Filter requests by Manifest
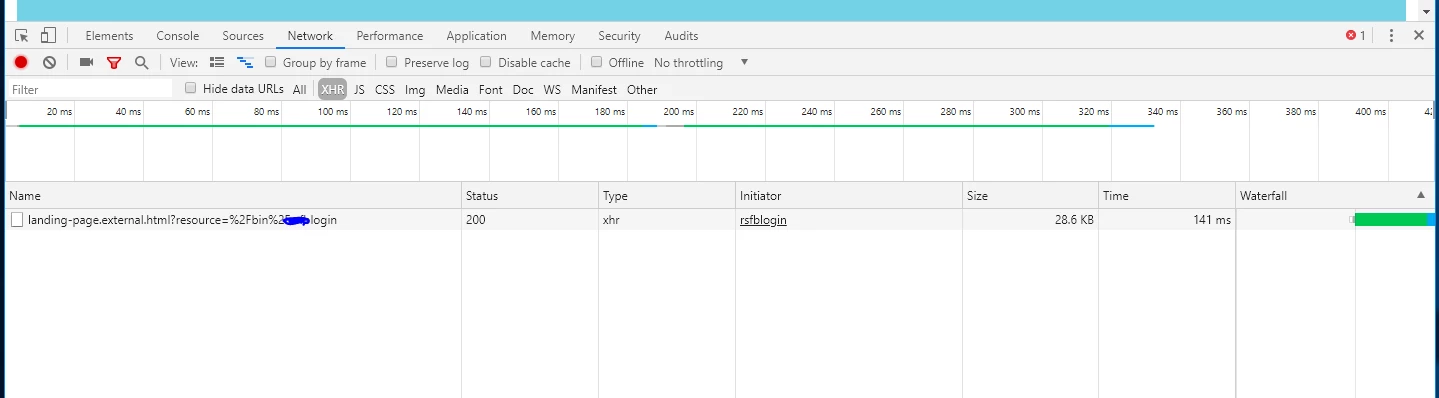Screen dimensions: 1439x398 (x=594, y=89)
